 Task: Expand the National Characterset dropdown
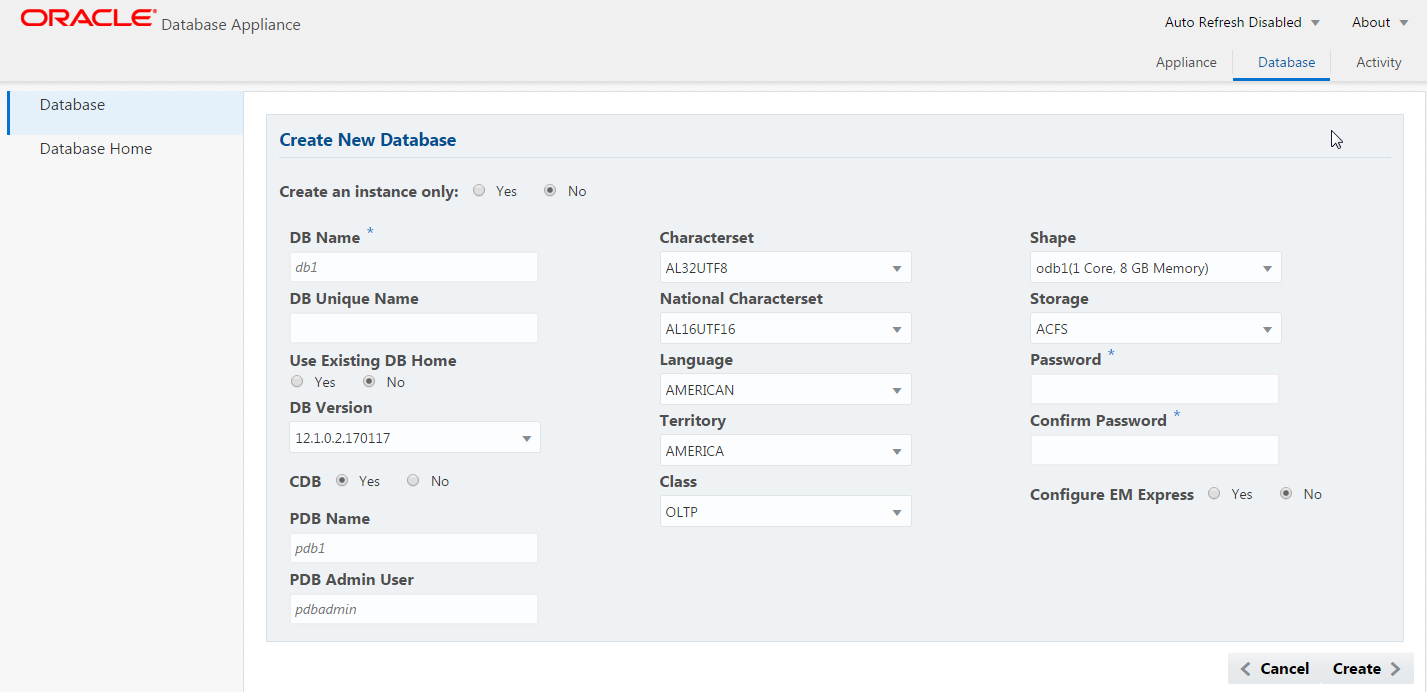[x=785, y=329]
